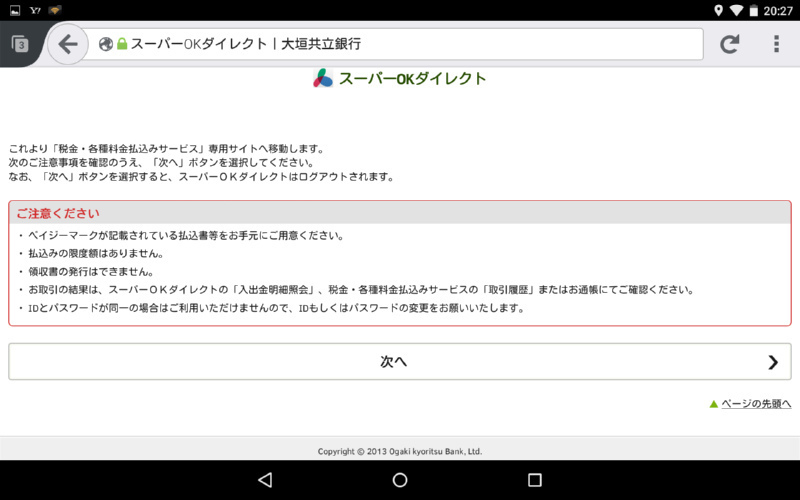Click the line 次のご注意事項を確認のうえ

click(162, 163)
